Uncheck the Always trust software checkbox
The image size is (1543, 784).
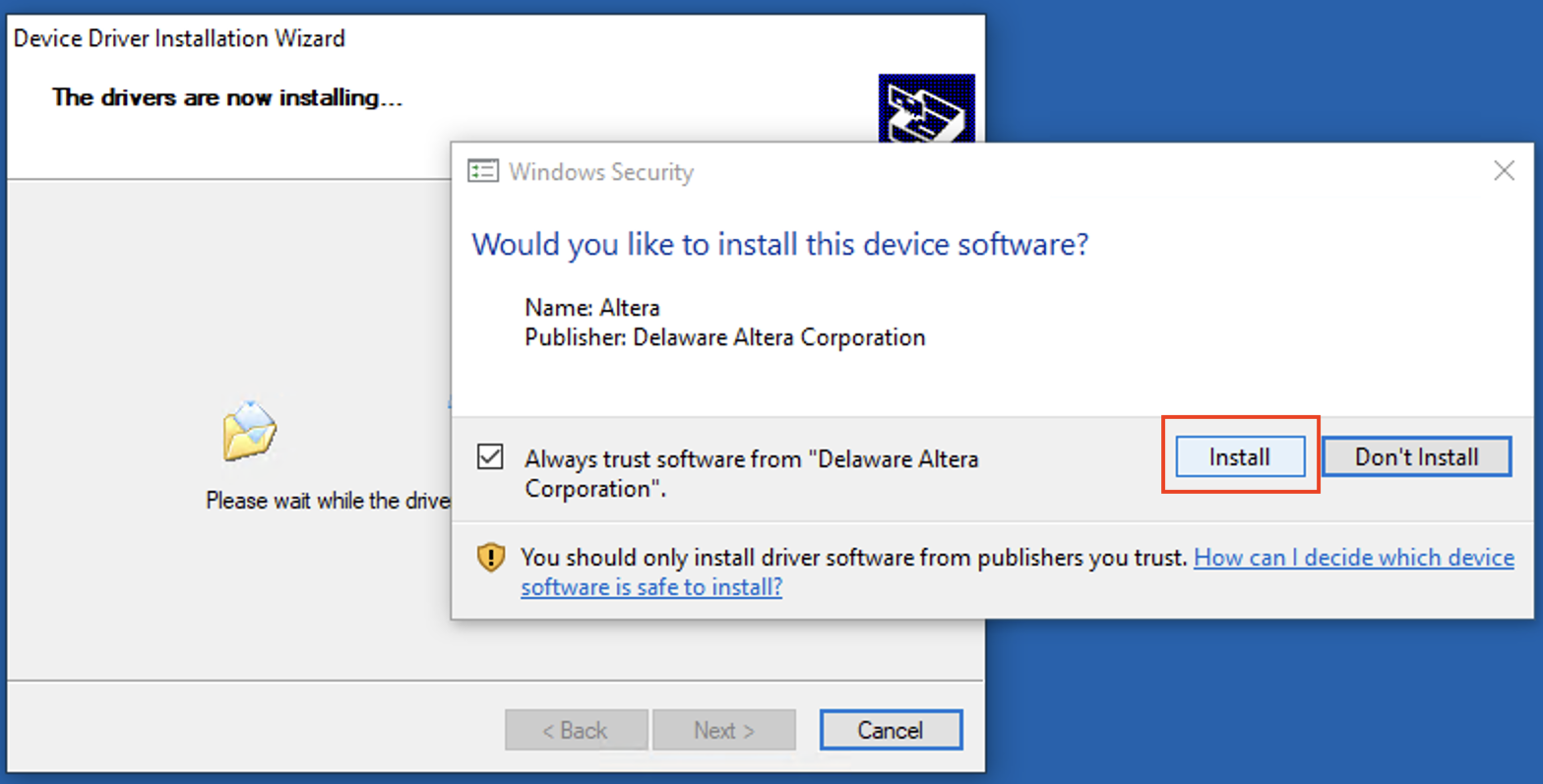click(490, 457)
